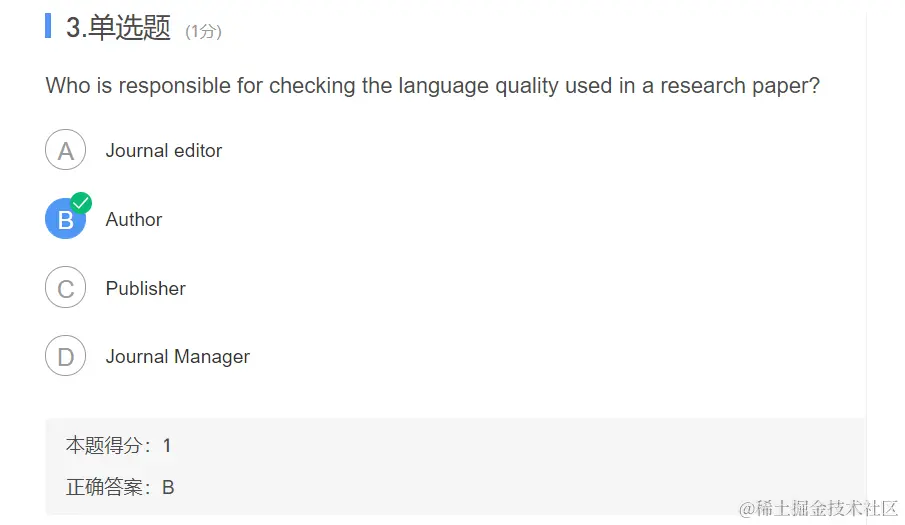The height and width of the screenshot is (525, 905).
Task: Open the @稀土掘金技术社区 watermark
Action: pyautogui.click(x=818, y=508)
